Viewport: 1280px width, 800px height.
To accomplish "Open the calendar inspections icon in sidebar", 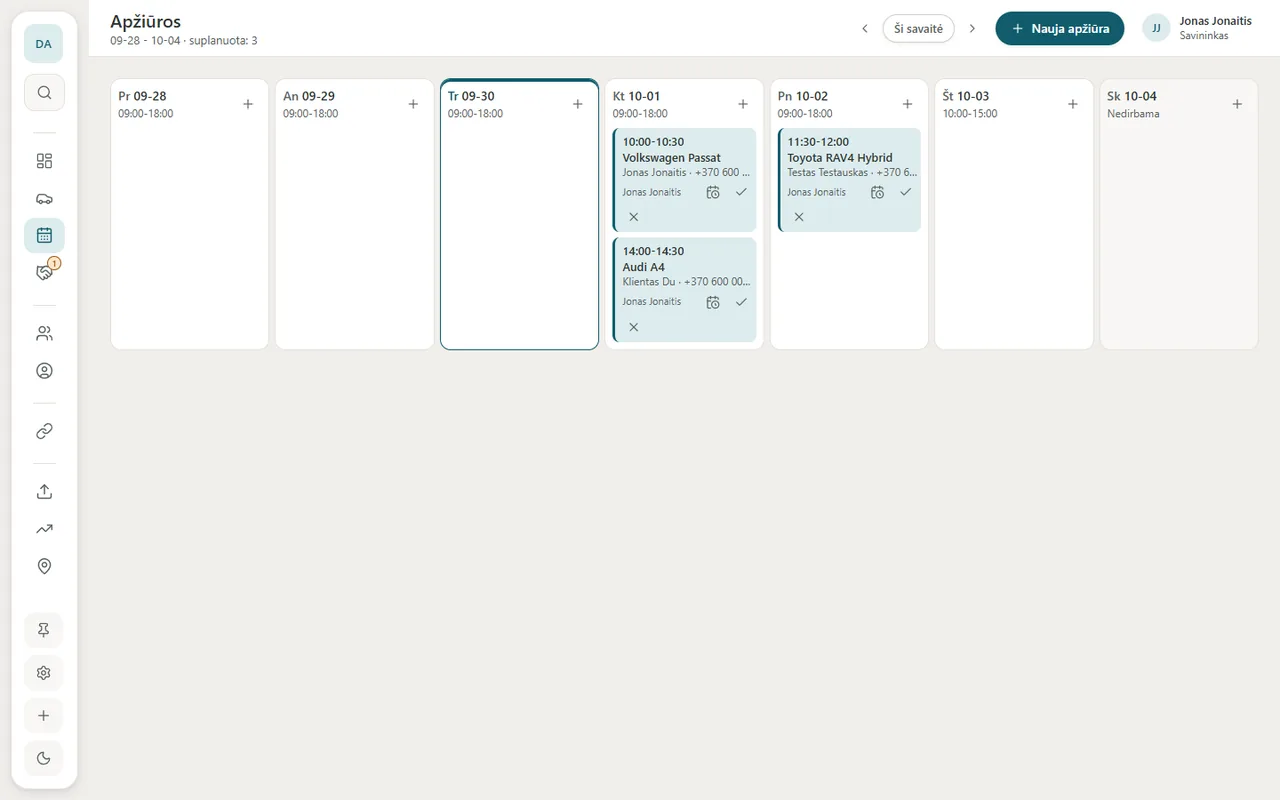I will [x=44, y=236].
